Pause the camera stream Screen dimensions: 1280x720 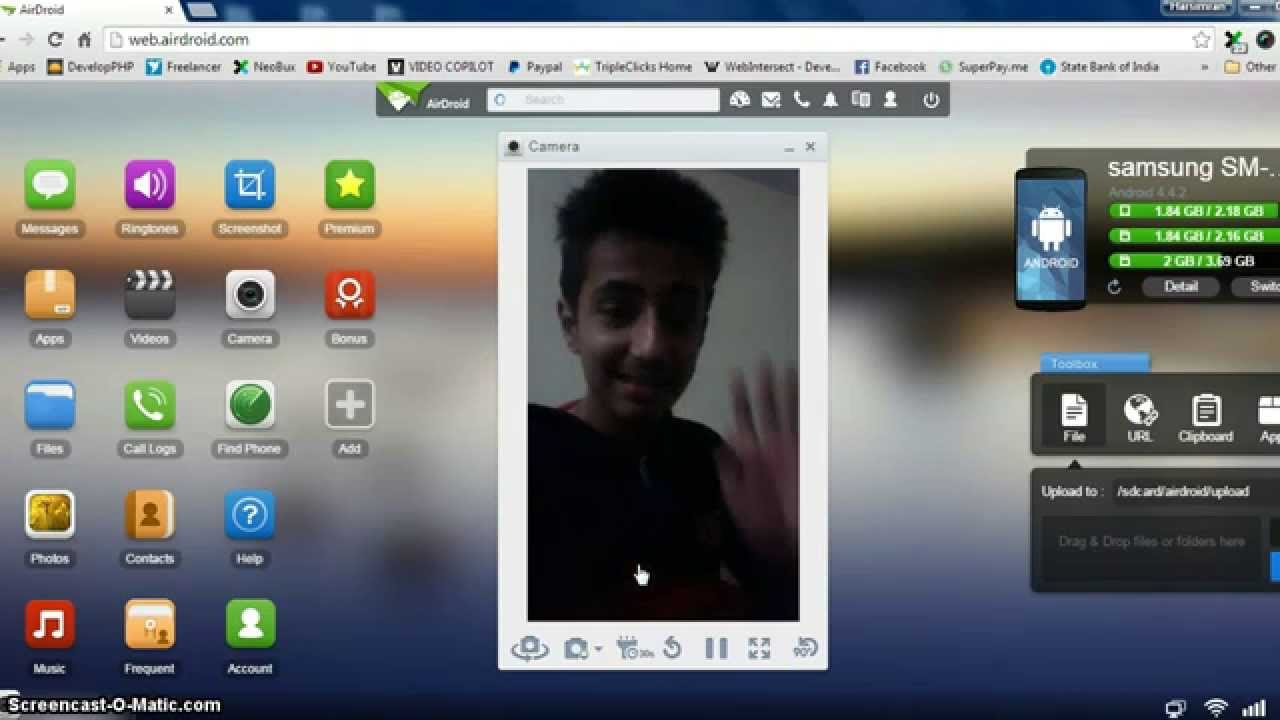[716, 649]
